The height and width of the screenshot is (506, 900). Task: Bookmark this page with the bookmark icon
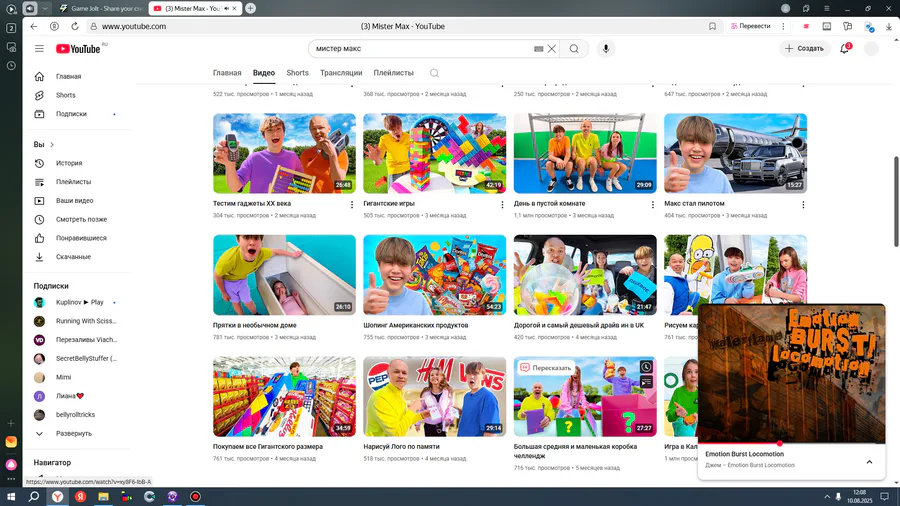pos(712,26)
